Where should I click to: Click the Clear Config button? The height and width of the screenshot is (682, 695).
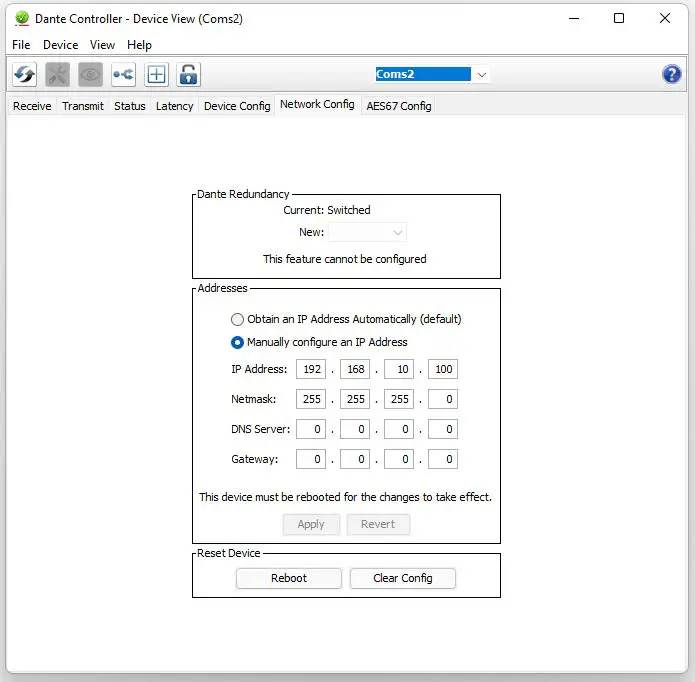pos(403,578)
